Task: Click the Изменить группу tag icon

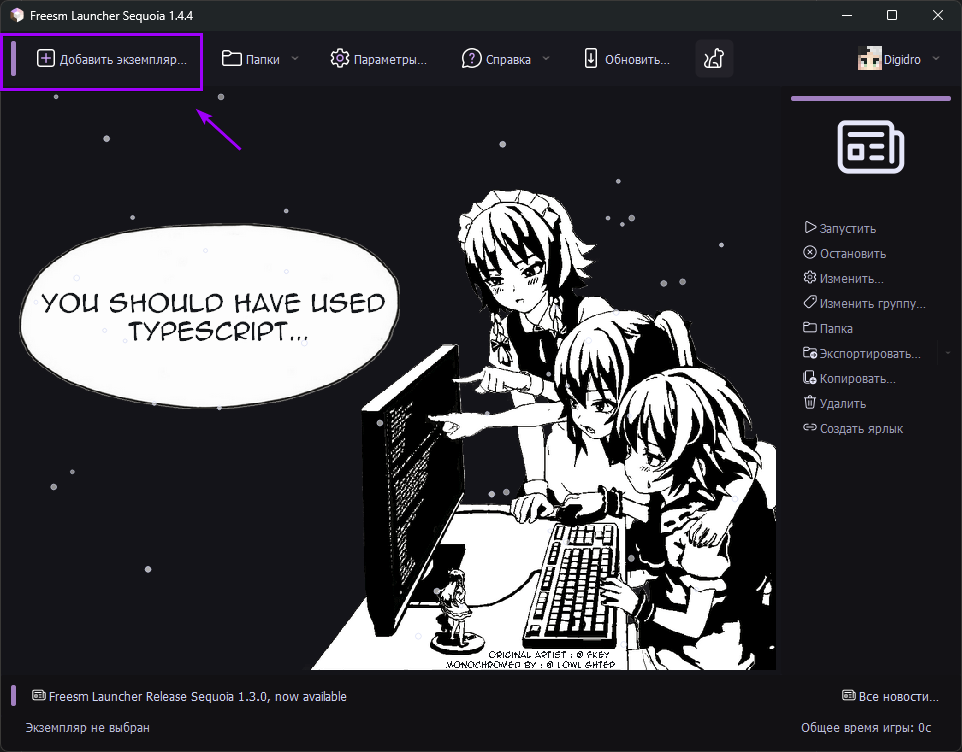Action: pyautogui.click(x=810, y=303)
